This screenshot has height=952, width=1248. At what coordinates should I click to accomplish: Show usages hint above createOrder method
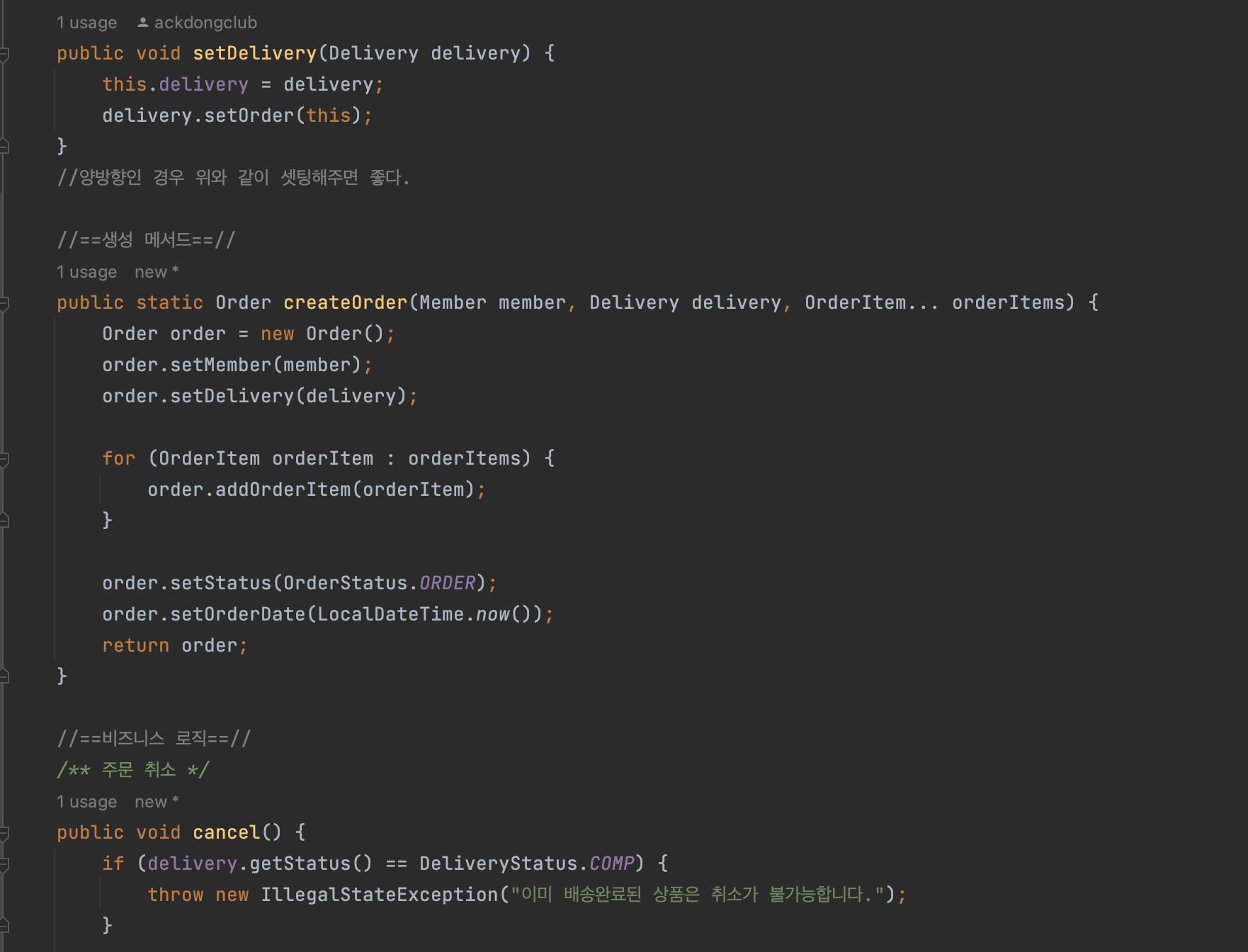(x=87, y=272)
